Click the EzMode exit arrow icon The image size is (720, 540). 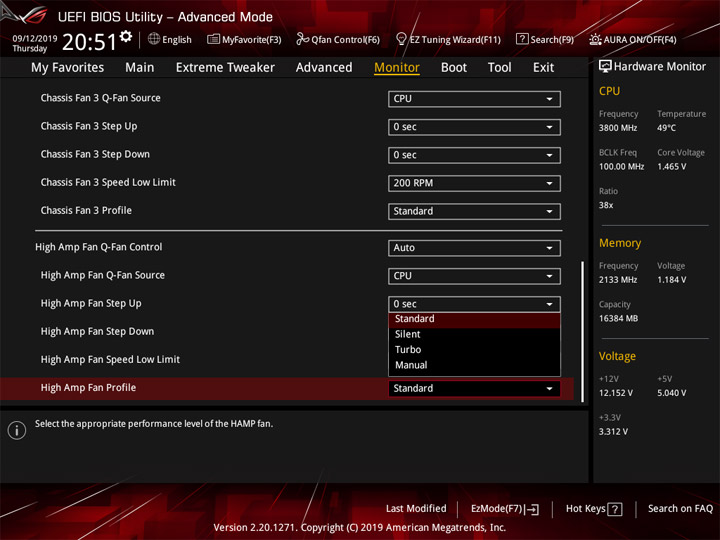click(x=533, y=509)
